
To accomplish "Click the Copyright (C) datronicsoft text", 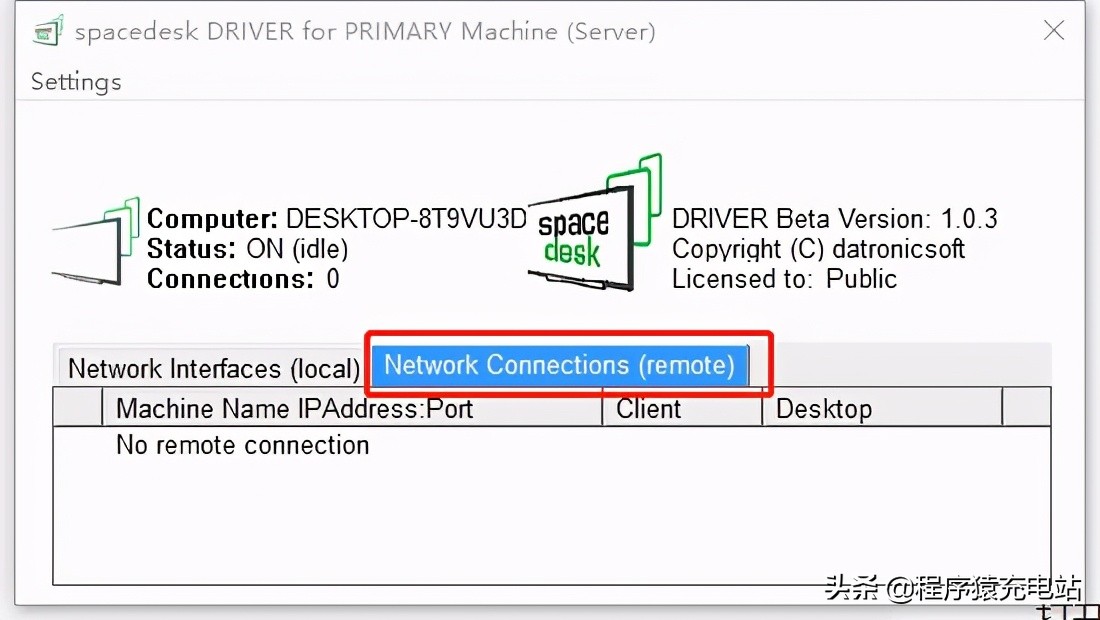I will click(818, 249).
